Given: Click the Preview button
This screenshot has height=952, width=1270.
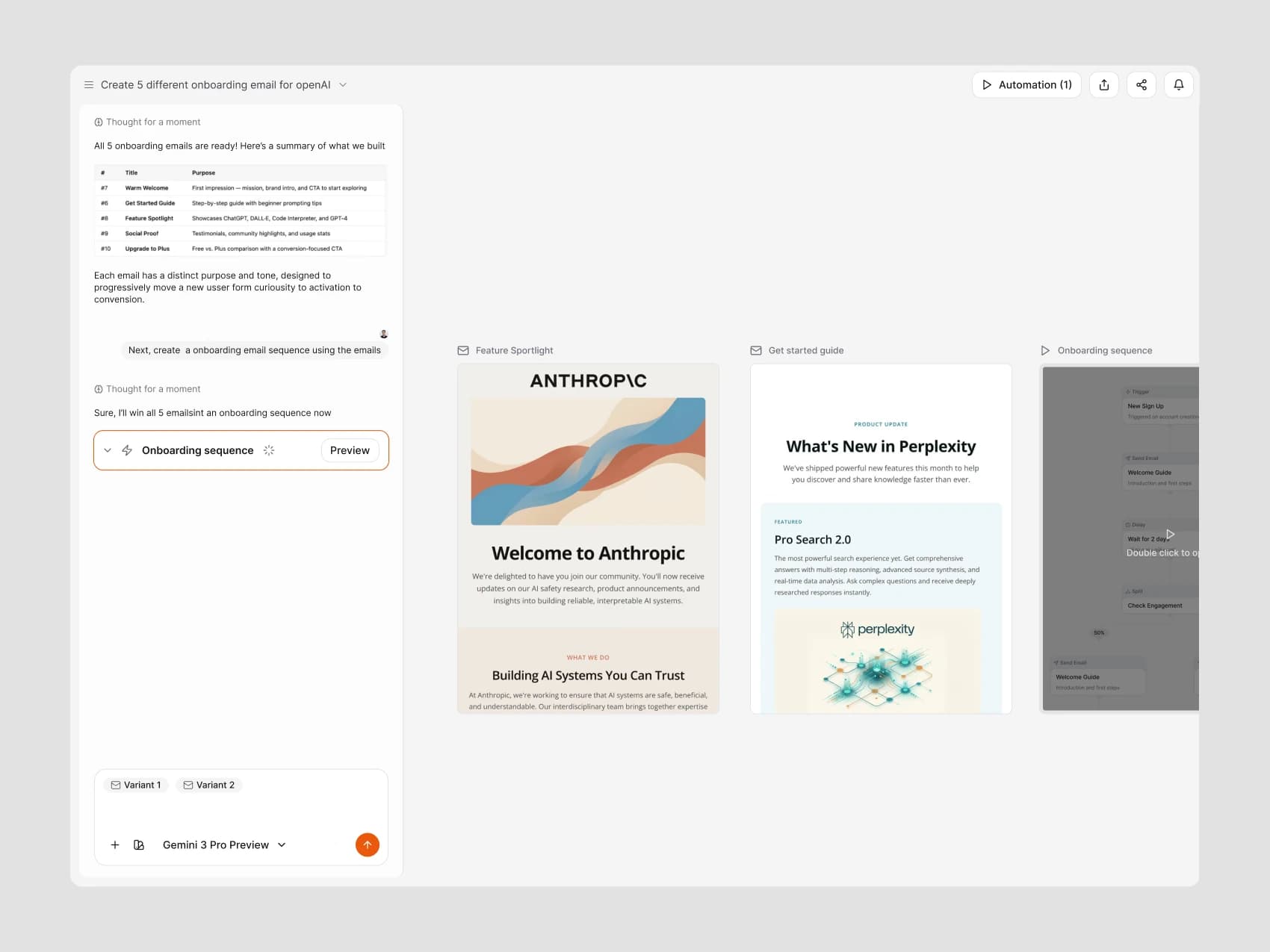Looking at the screenshot, I should point(350,450).
